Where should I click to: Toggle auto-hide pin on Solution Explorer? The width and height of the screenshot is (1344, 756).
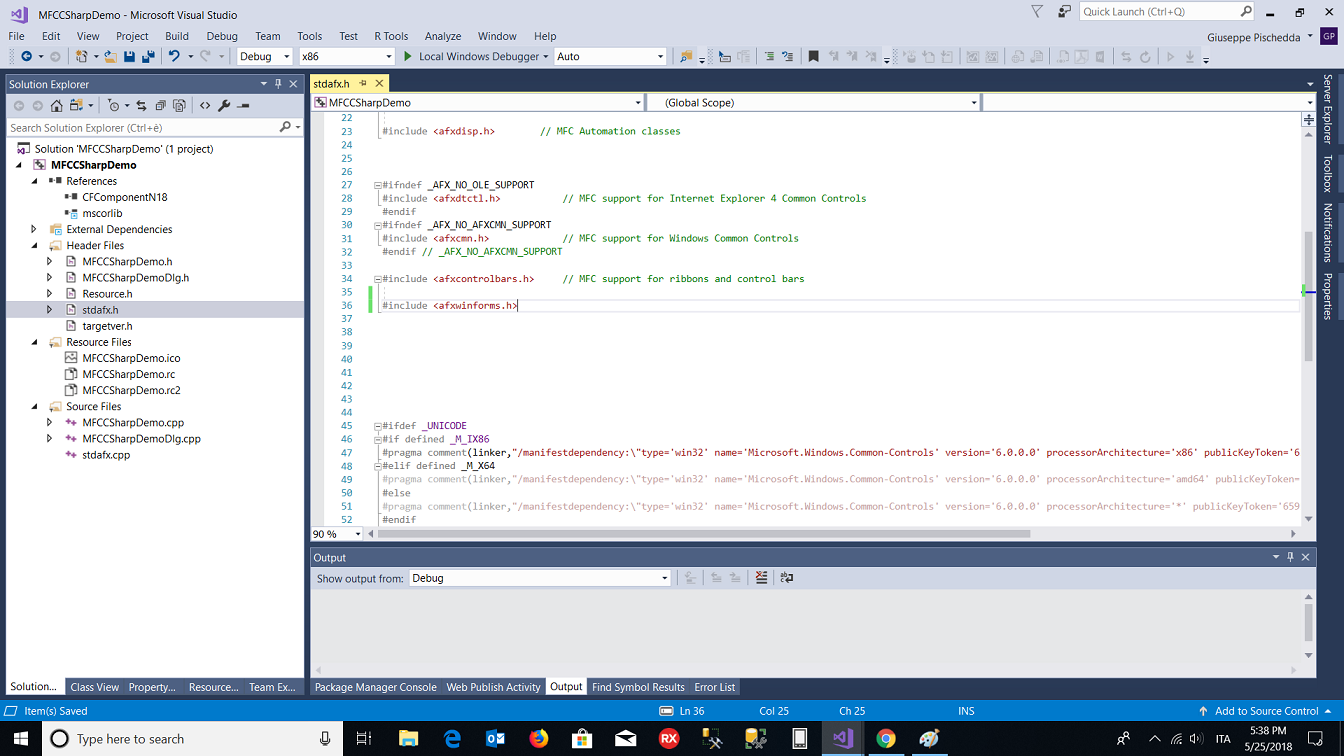pyautogui.click(x=278, y=84)
